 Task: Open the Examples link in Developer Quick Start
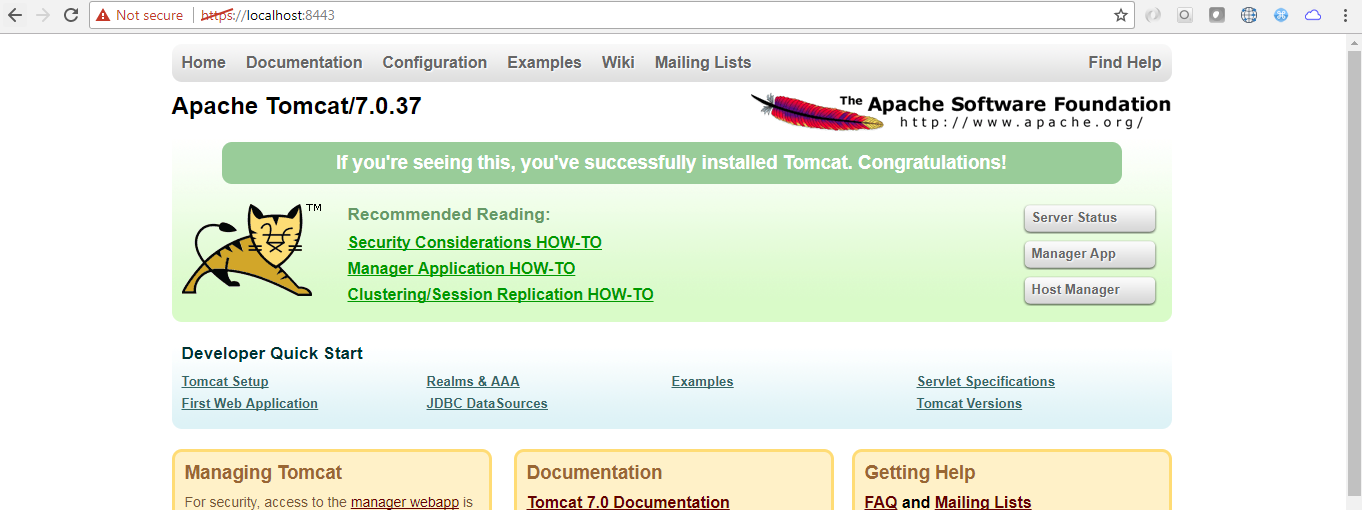702,381
